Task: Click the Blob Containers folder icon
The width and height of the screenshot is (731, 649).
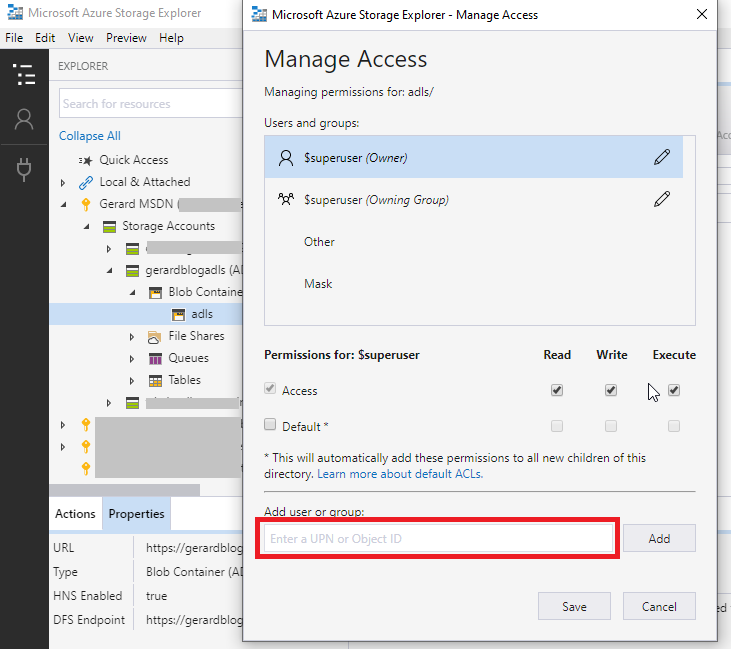Action: (155, 292)
